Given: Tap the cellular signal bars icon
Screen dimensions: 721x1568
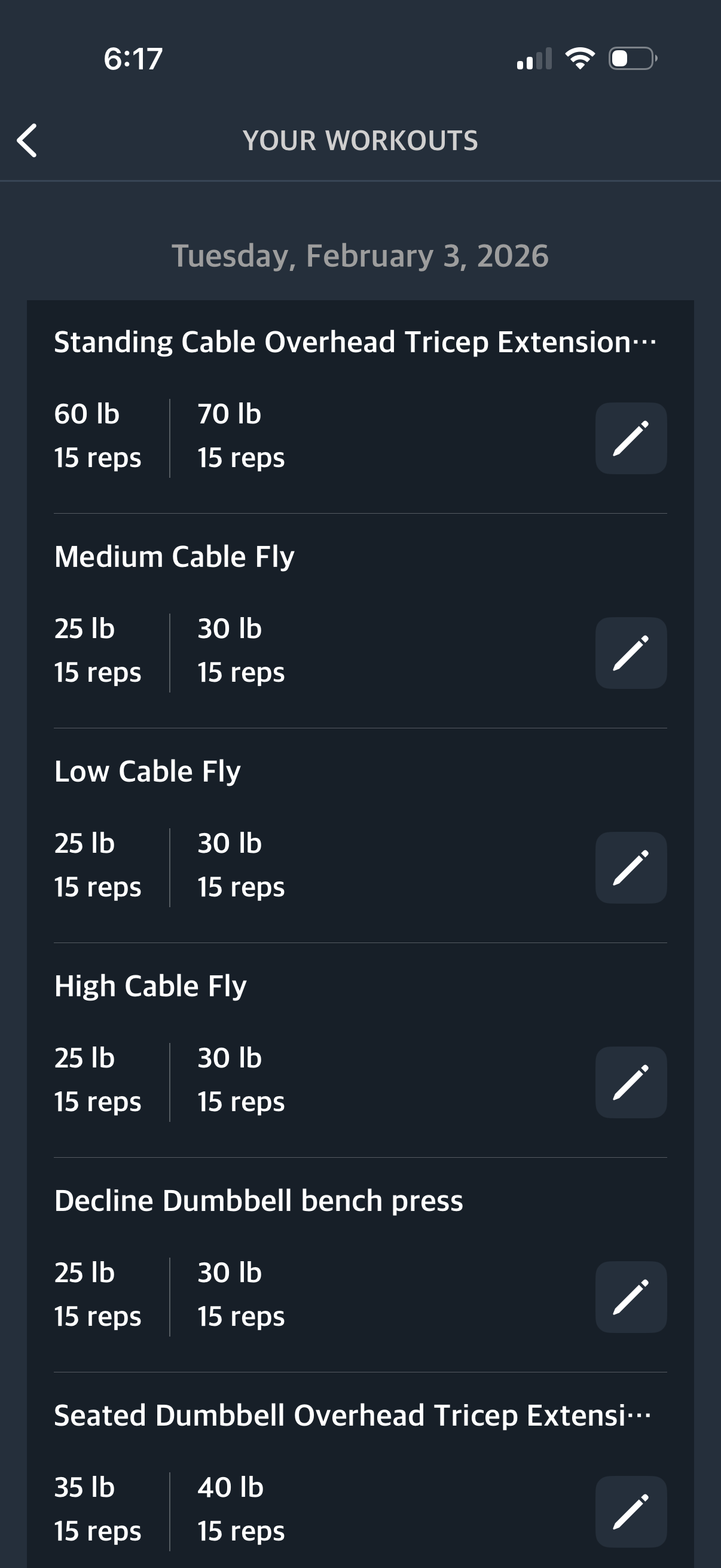Looking at the screenshot, I should click(x=534, y=59).
